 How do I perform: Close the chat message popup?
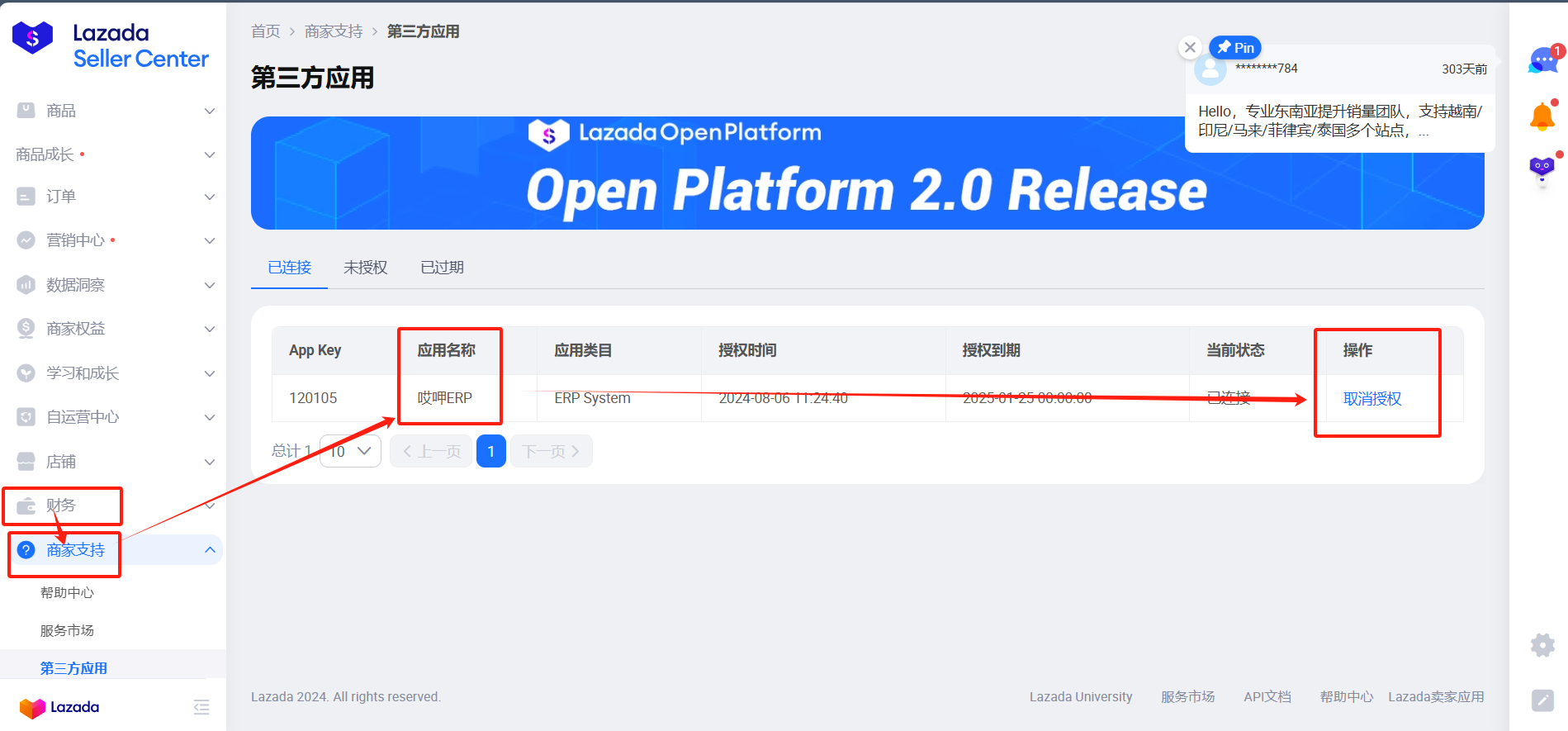1190,47
